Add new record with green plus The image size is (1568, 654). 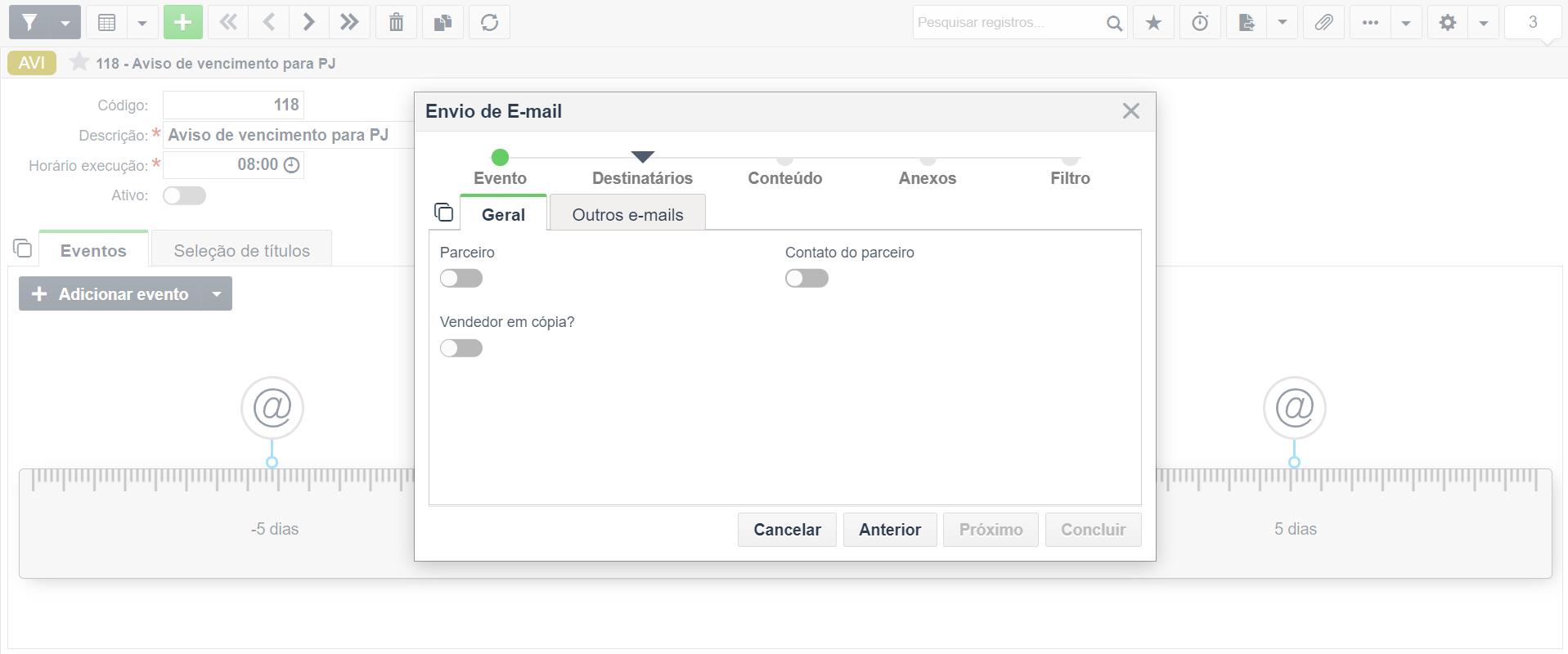tap(183, 22)
